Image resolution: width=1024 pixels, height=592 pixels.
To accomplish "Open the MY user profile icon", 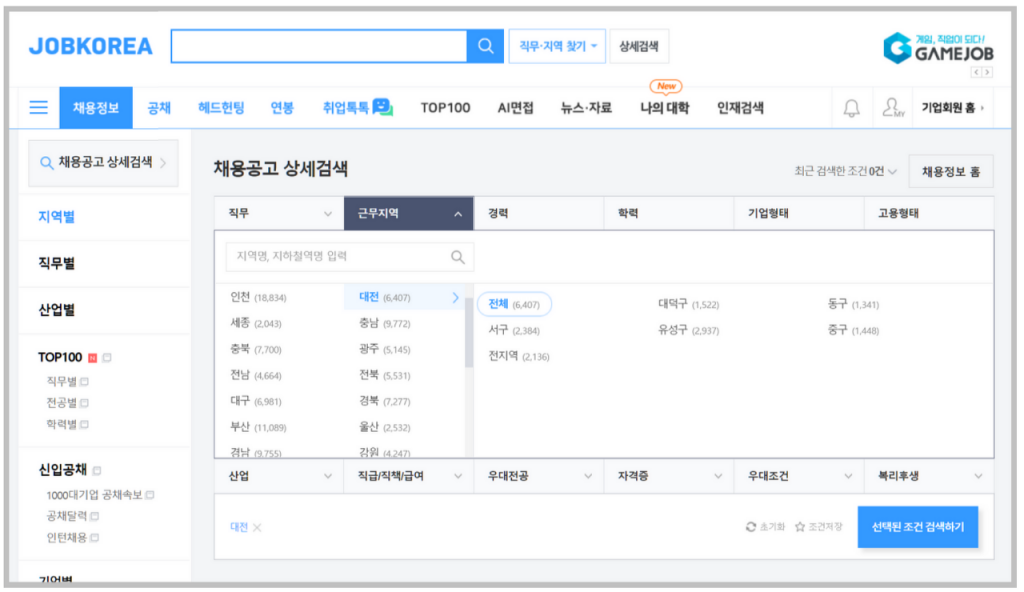I will pyautogui.click(x=893, y=108).
